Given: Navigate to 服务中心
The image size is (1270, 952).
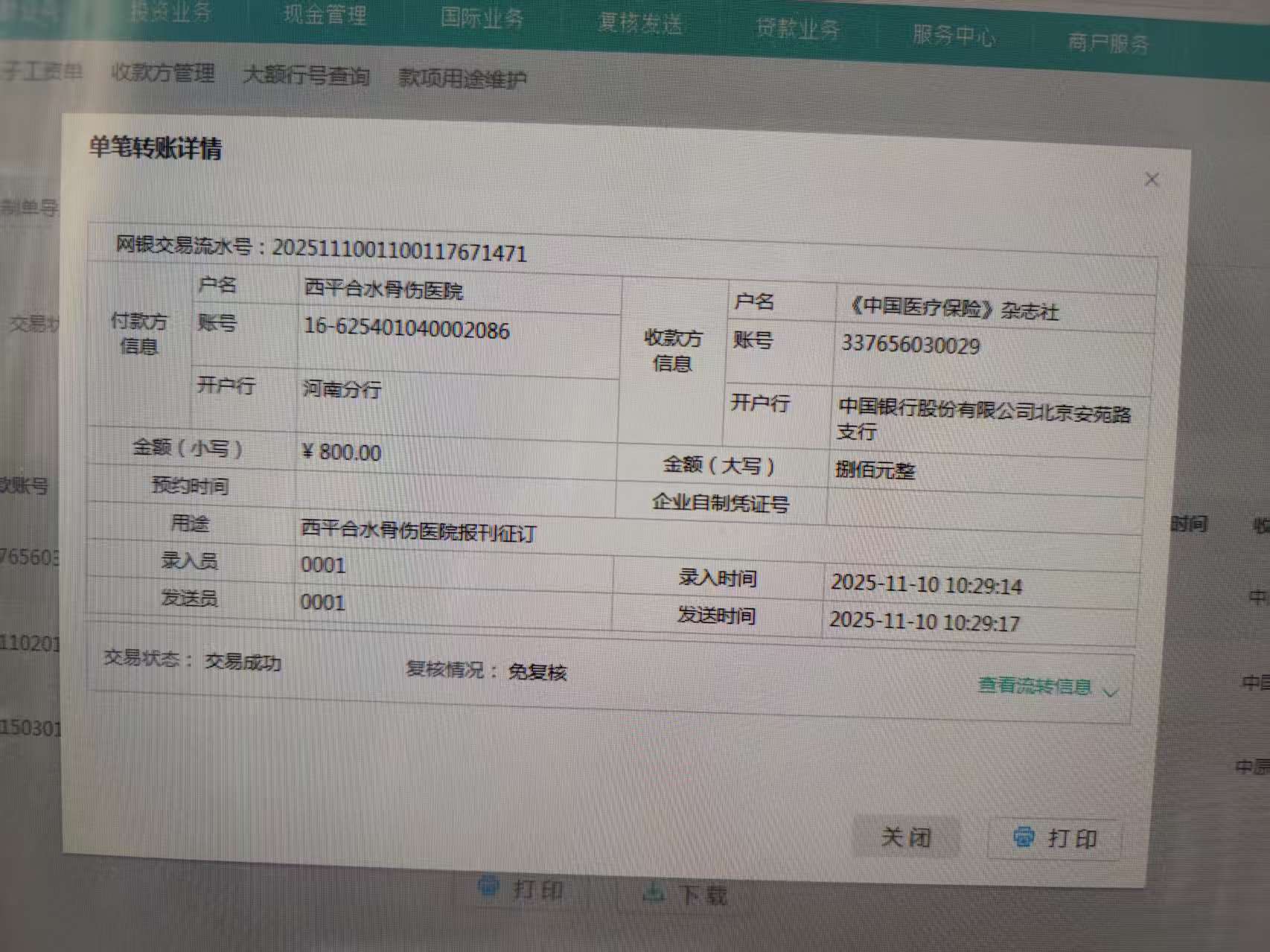Looking at the screenshot, I should click(954, 35).
